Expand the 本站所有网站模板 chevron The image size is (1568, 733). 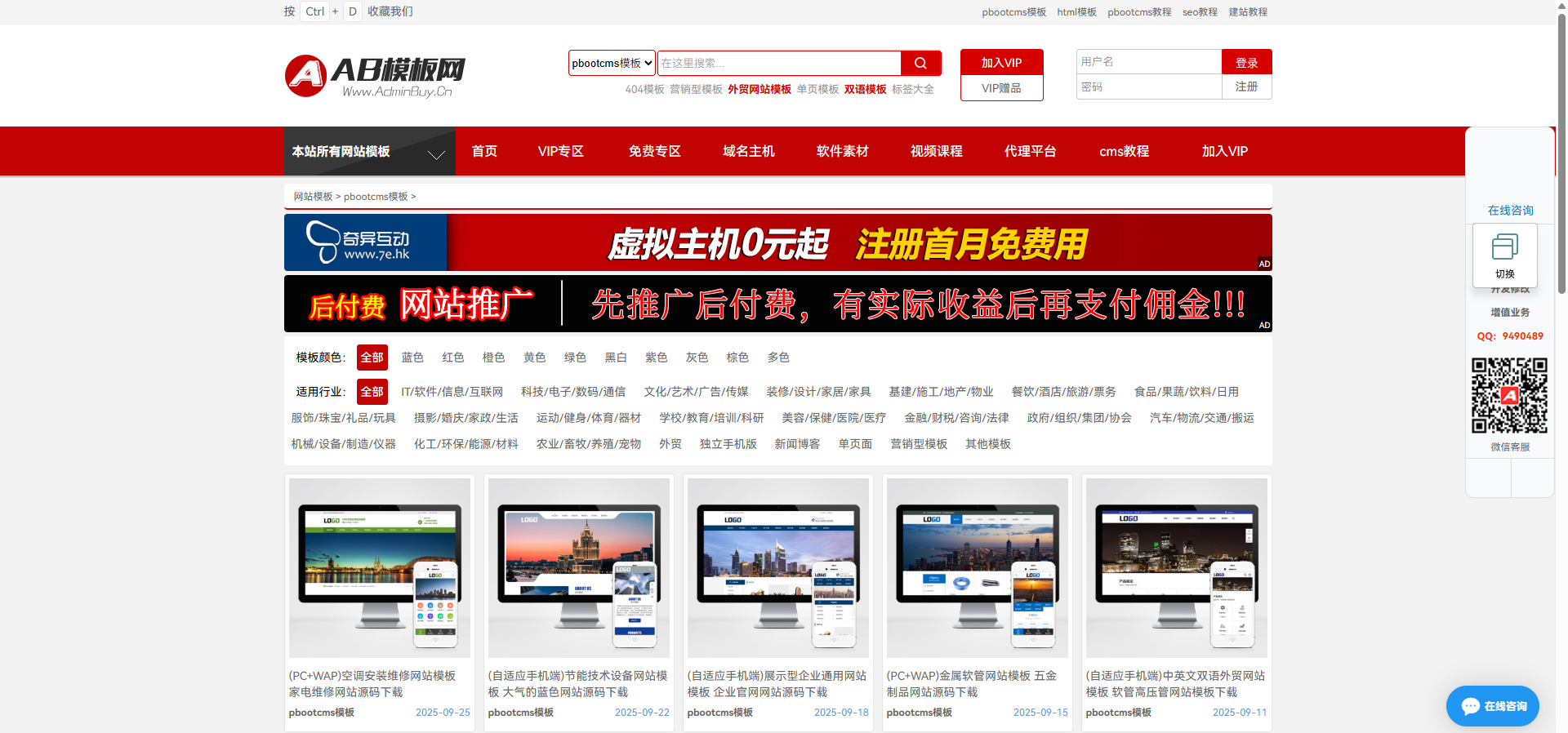(x=437, y=153)
